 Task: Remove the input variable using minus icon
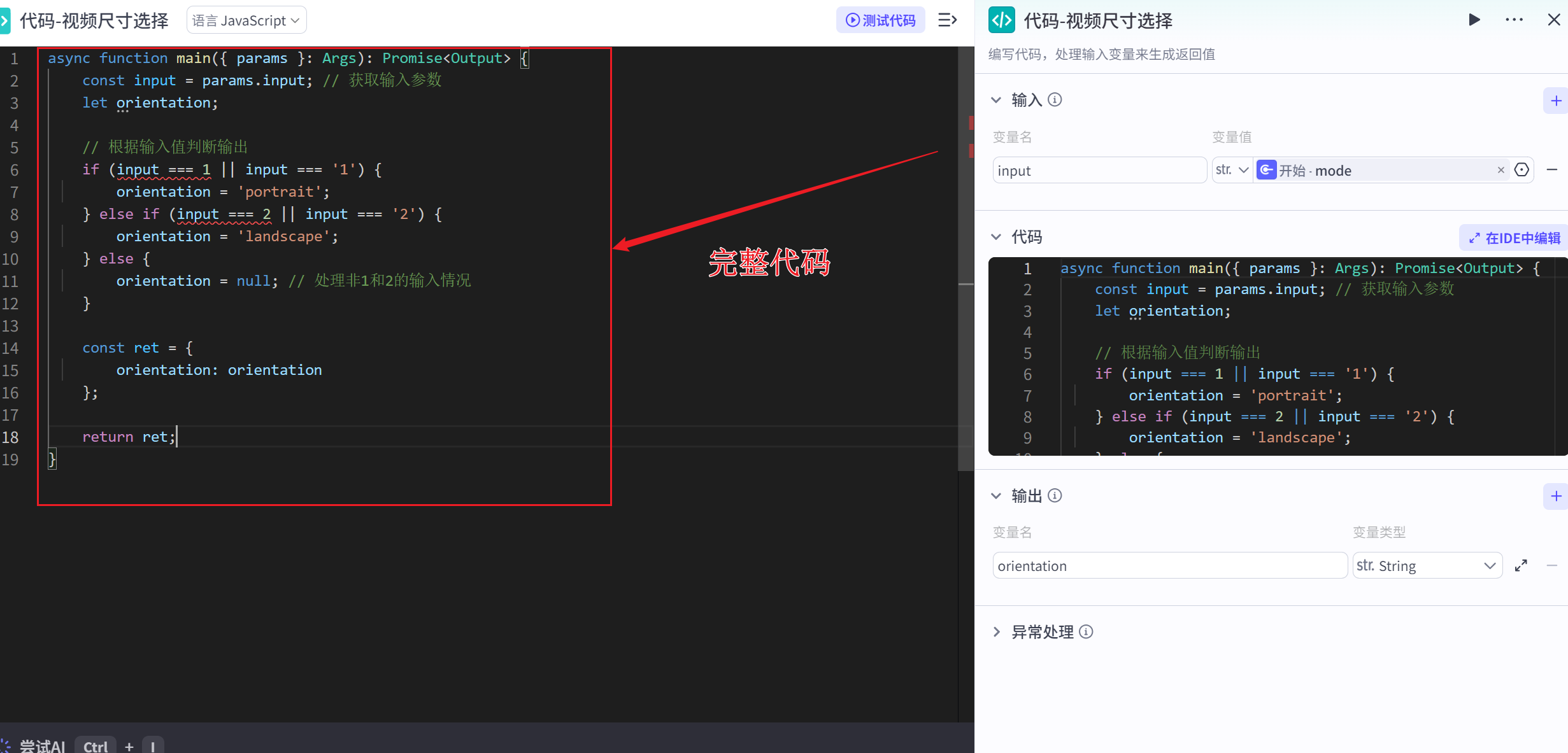1553,169
